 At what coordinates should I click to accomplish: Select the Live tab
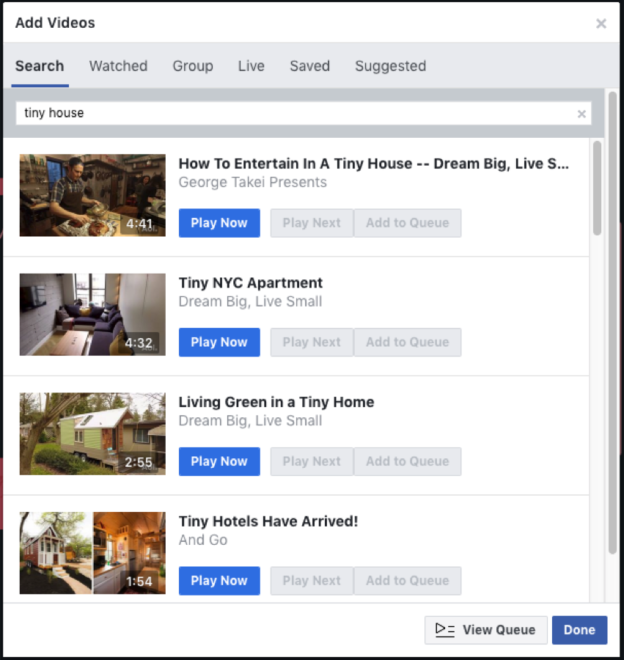coord(251,66)
